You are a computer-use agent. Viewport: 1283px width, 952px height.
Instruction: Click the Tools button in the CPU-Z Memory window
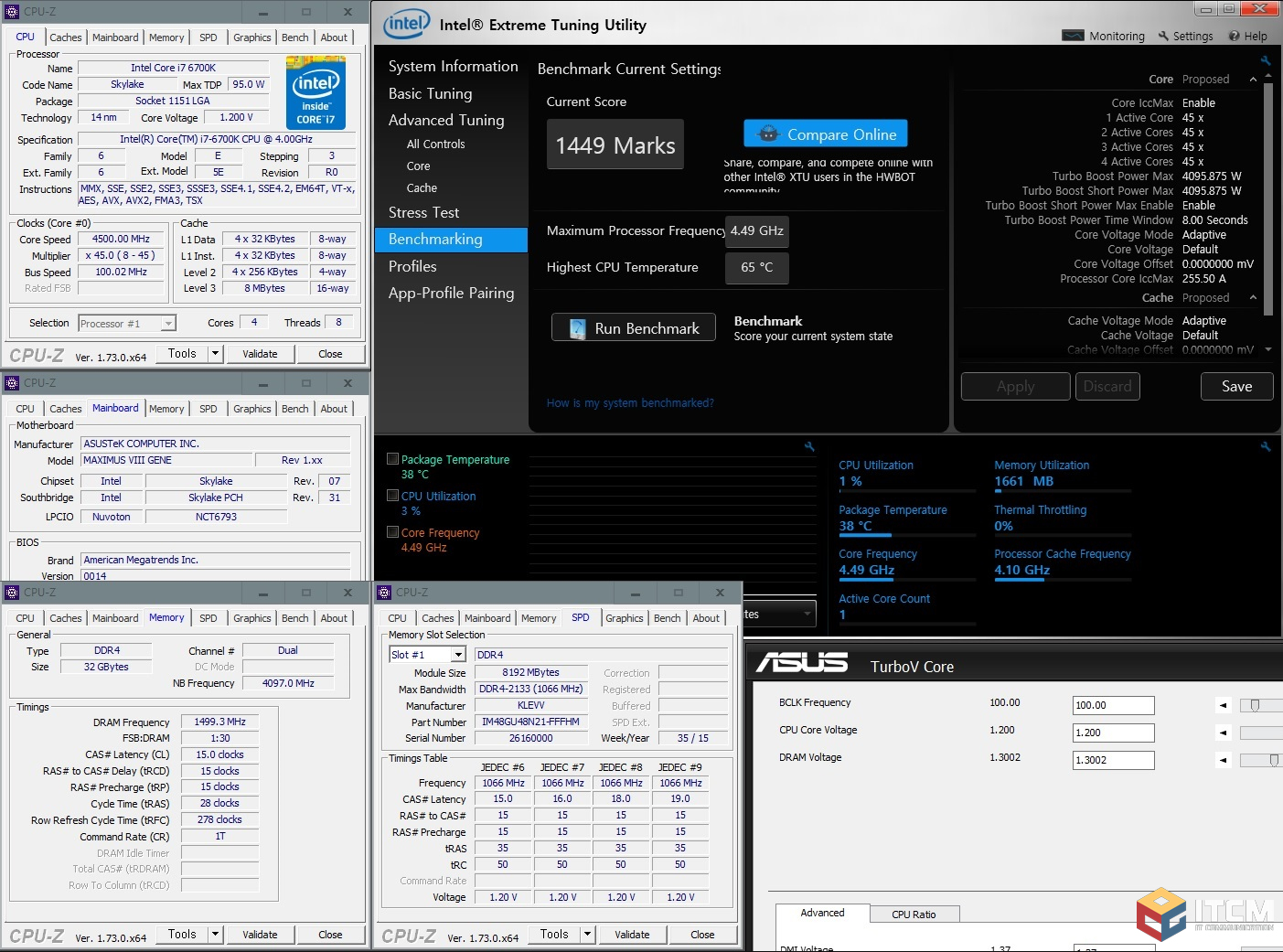click(182, 934)
